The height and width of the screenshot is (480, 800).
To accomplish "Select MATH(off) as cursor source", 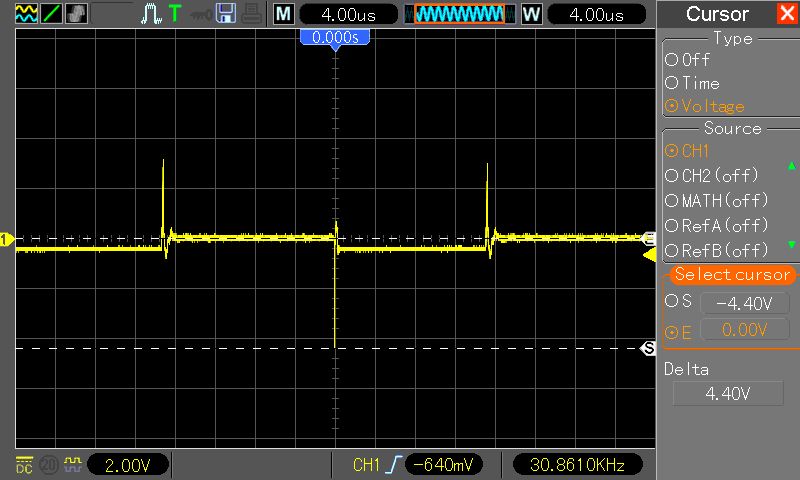I will point(716,200).
